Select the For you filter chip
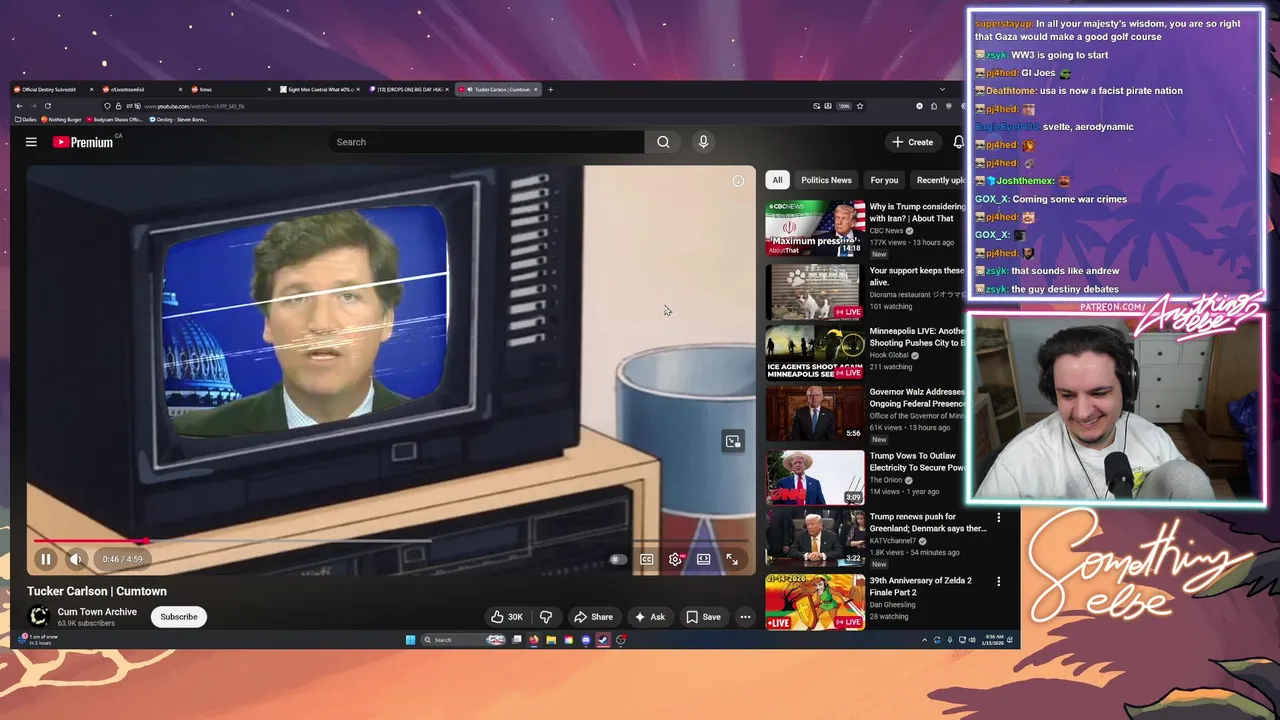The height and width of the screenshot is (720, 1280). 884,180
